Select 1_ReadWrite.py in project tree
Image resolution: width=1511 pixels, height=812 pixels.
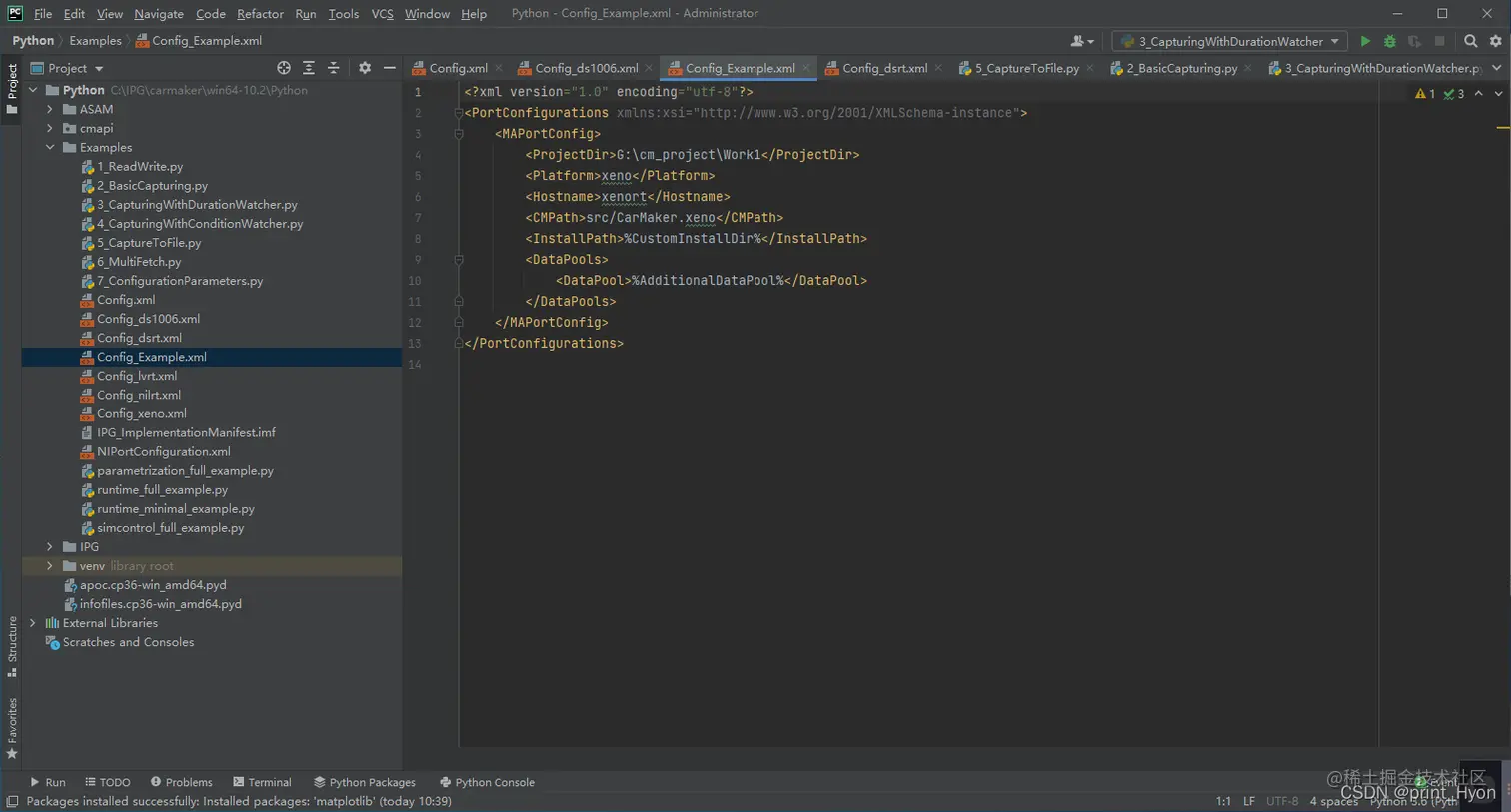tap(140, 167)
